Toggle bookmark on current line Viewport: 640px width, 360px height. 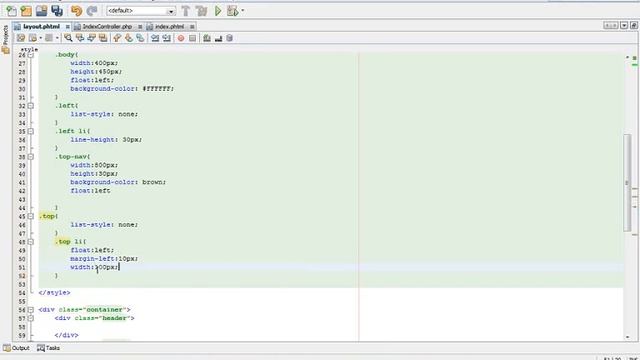tap(140, 38)
